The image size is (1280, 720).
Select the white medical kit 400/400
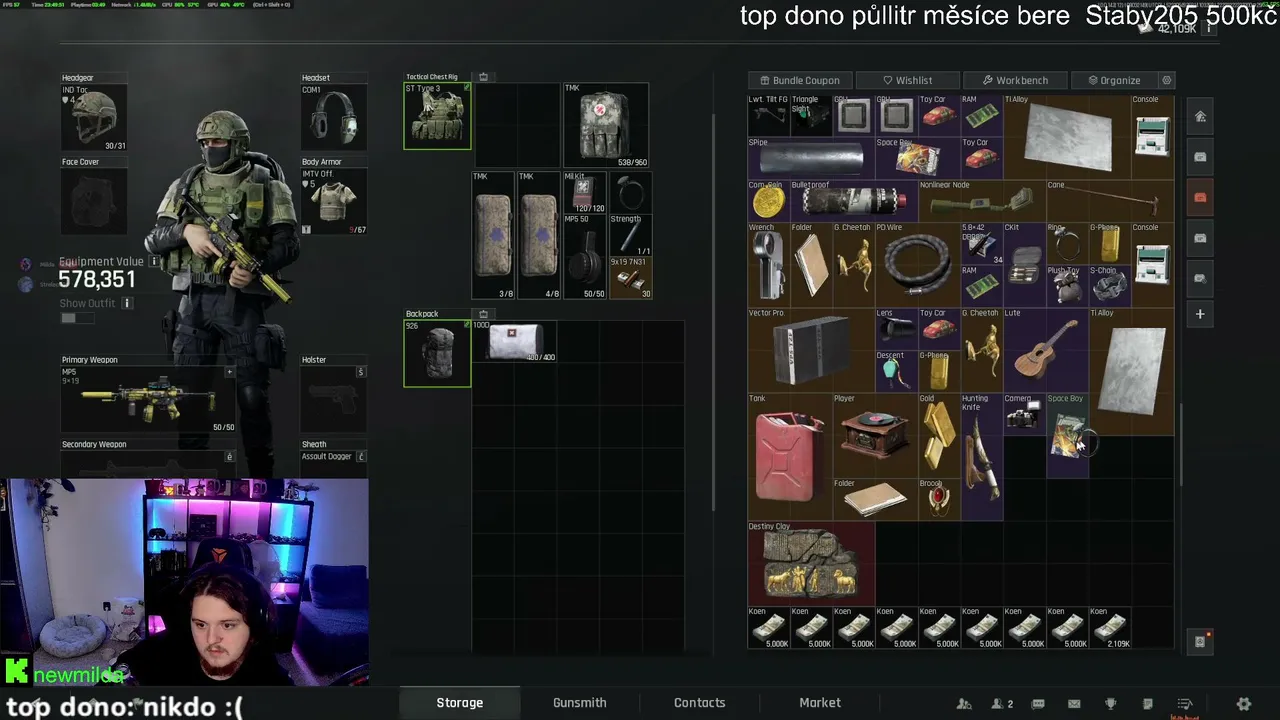pos(514,341)
